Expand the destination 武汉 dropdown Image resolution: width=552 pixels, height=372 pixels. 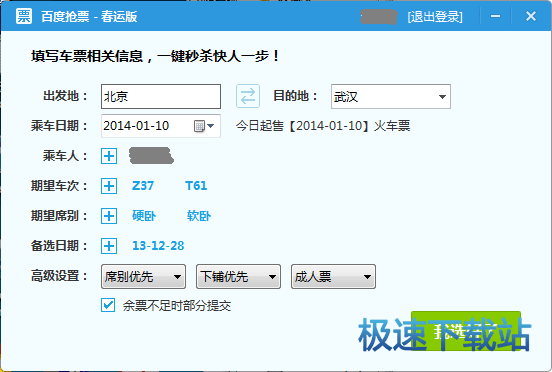(442, 96)
